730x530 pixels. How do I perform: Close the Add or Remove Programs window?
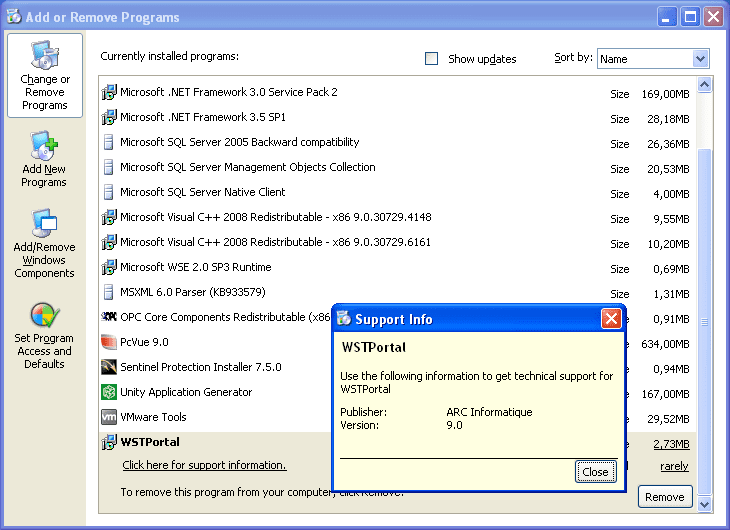point(714,17)
